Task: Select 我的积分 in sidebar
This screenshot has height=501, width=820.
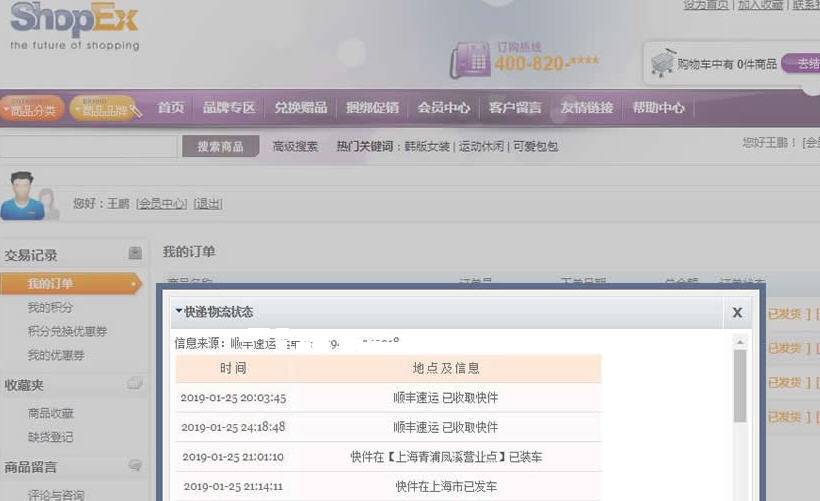Action: (50, 307)
